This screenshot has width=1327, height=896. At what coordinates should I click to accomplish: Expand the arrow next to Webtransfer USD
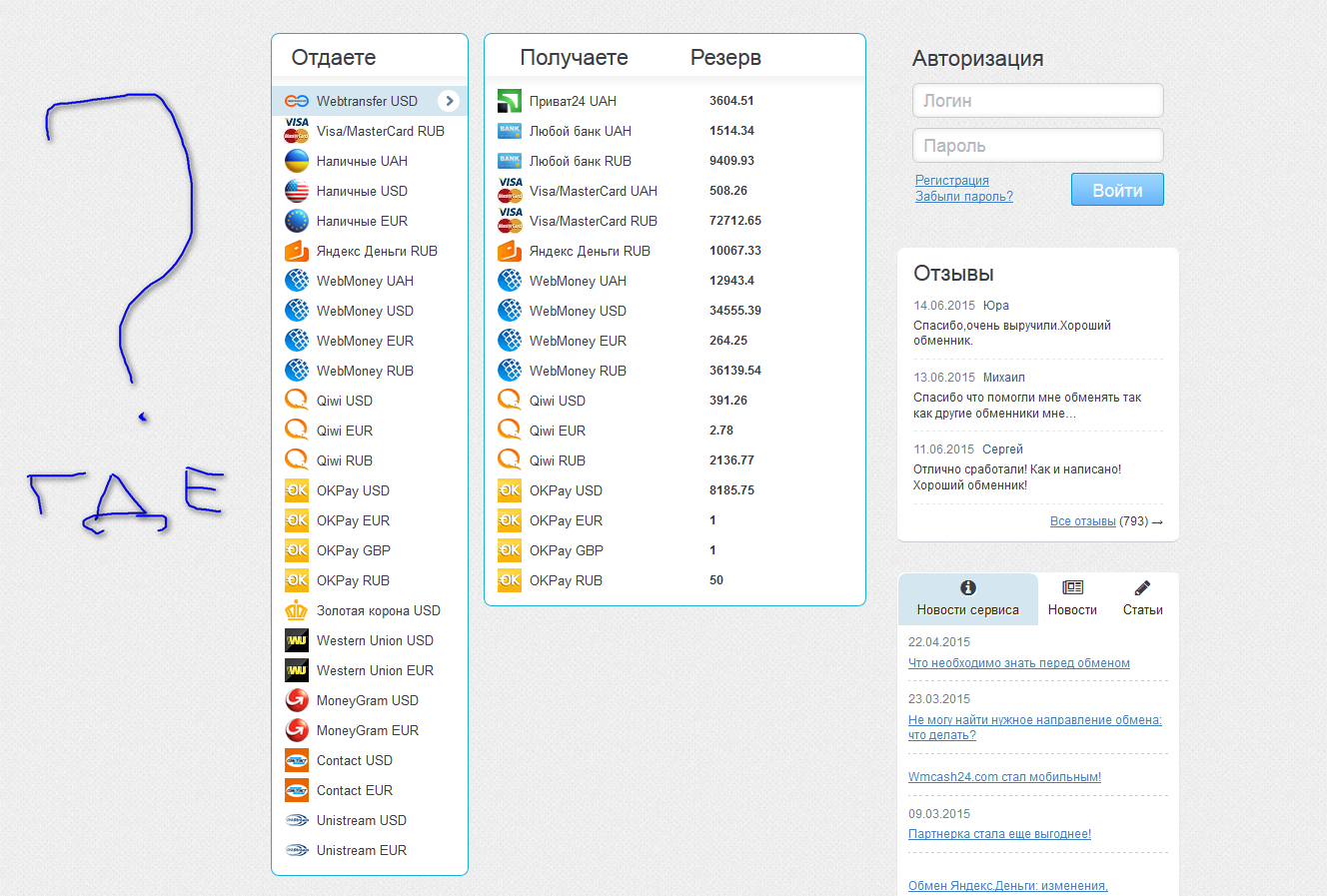point(449,101)
